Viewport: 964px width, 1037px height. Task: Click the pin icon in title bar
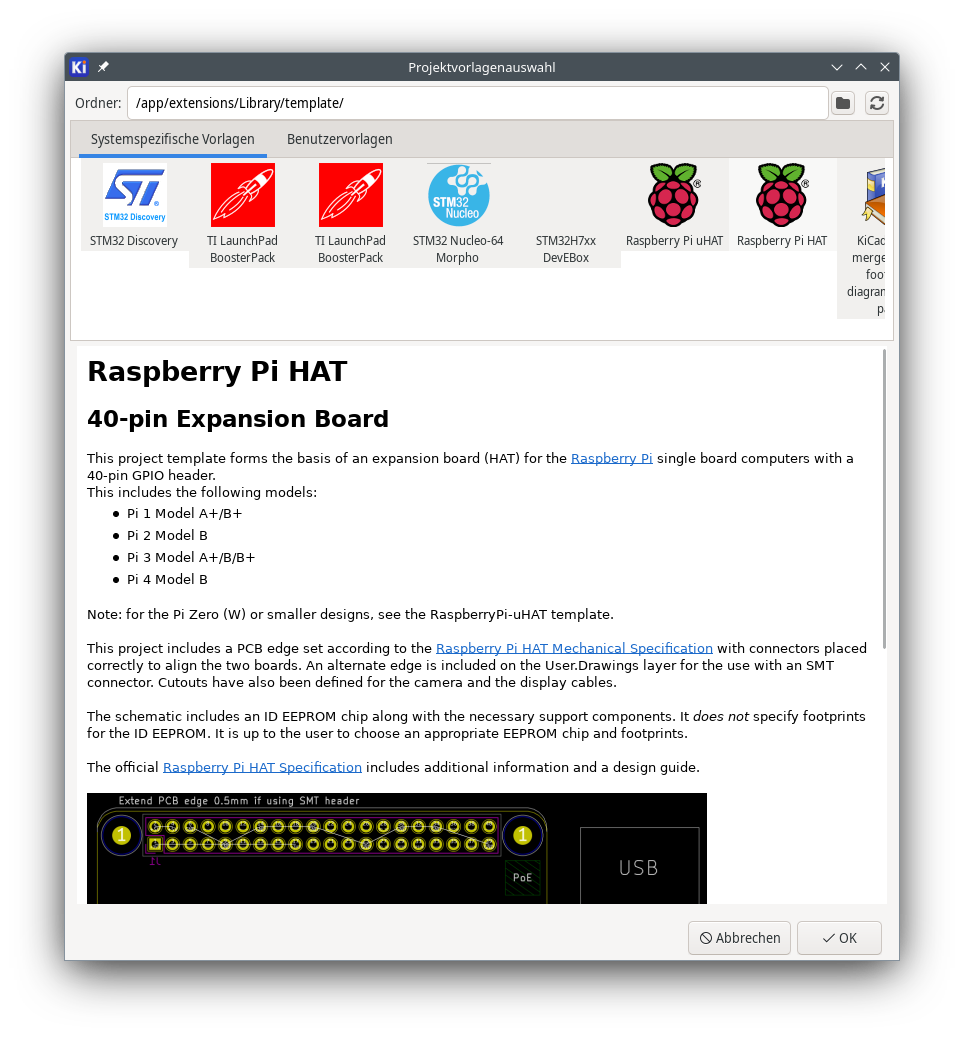(x=103, y=67)
